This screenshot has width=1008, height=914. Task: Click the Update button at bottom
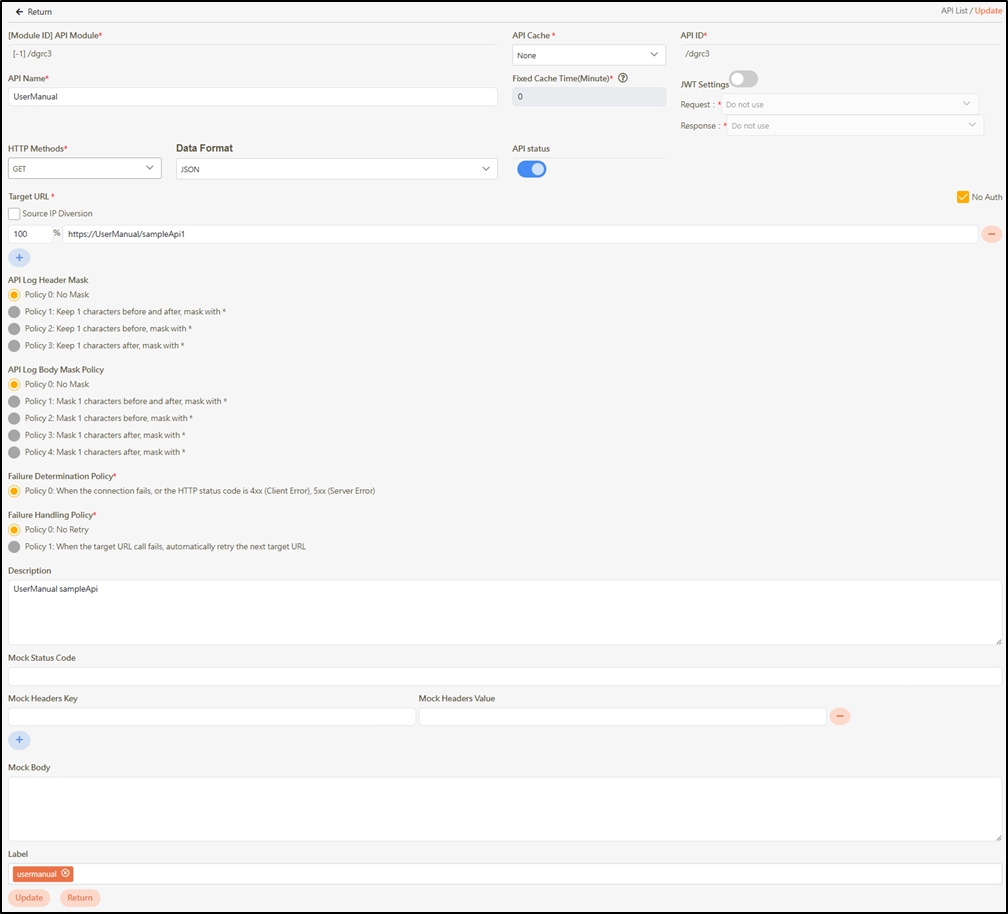[x=29, y=897]
